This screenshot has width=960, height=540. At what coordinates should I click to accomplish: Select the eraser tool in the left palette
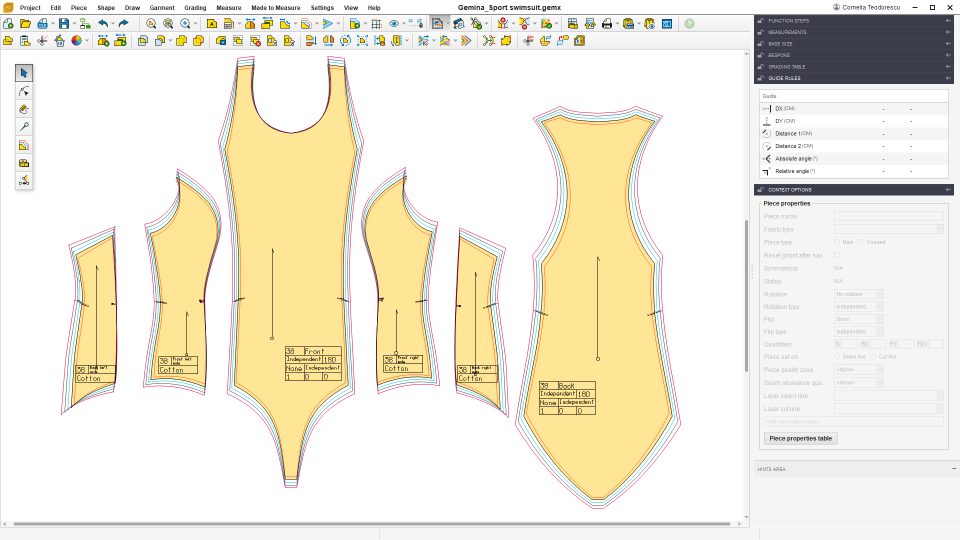[x=24, y=109]
